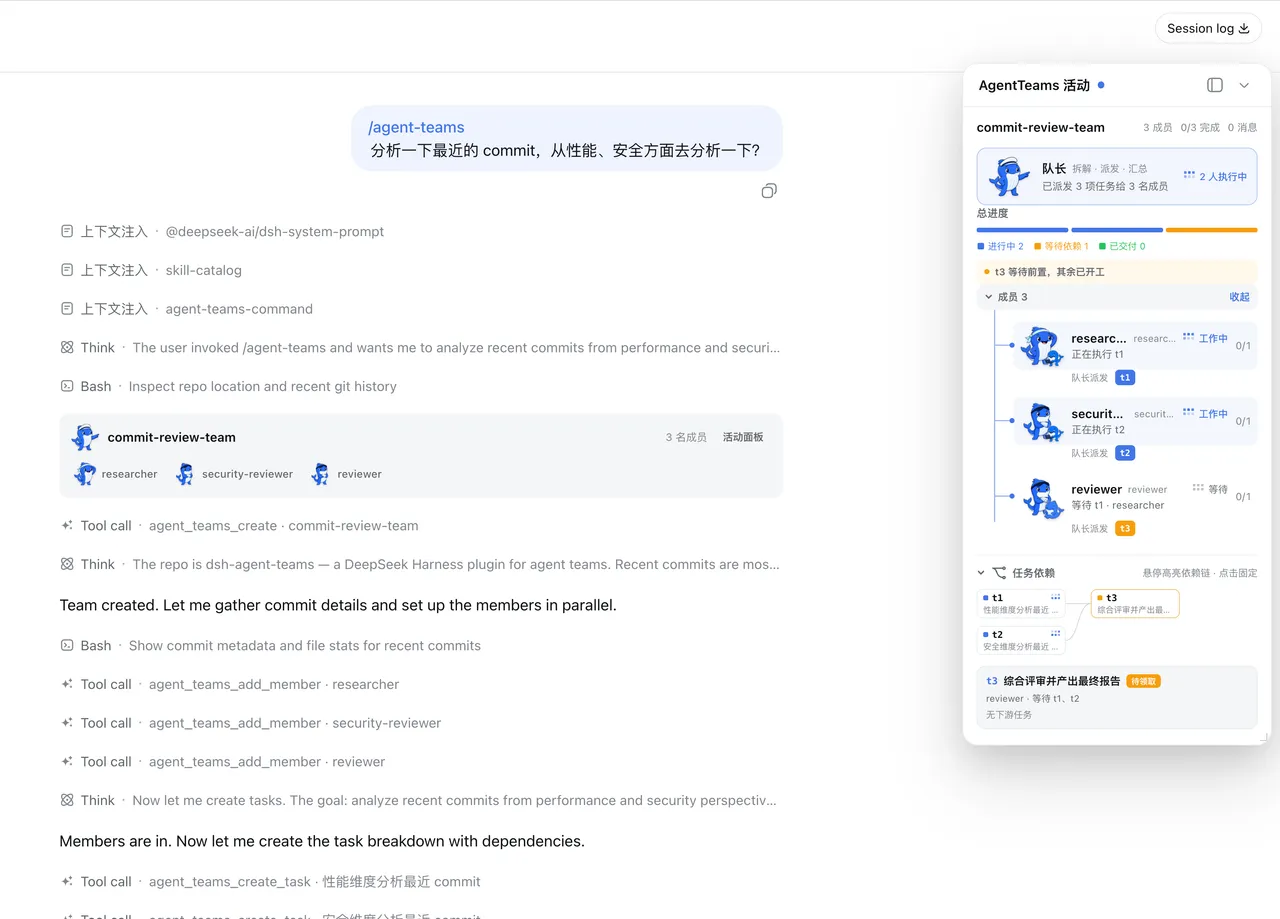Screen dimensions: 1280x919
Task: Click the dots icon on t1 node
Action: 1055,597
